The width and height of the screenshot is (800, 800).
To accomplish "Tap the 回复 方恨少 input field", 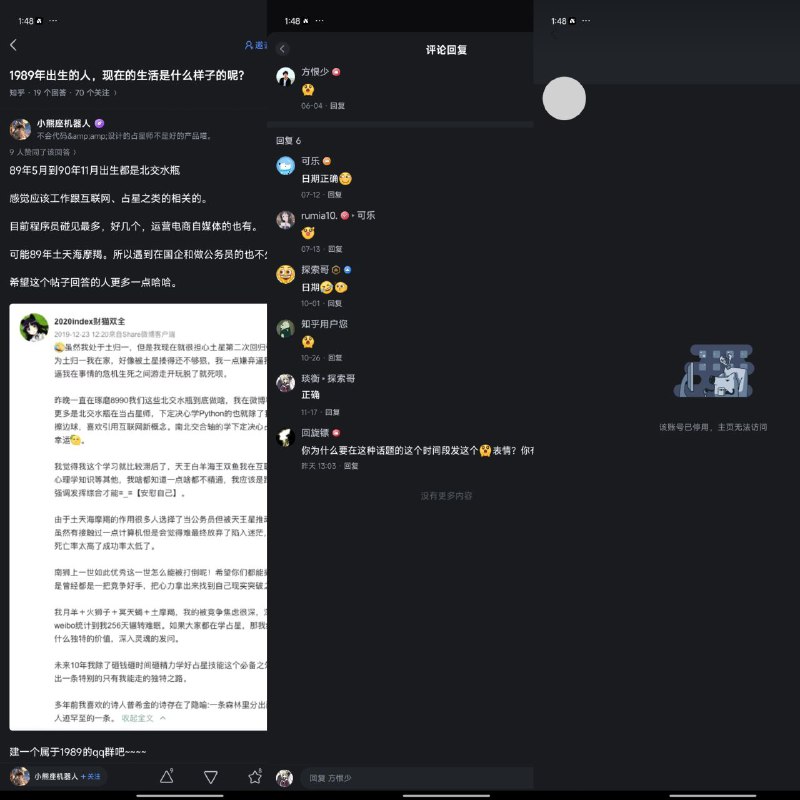I will tap(420, 778).
